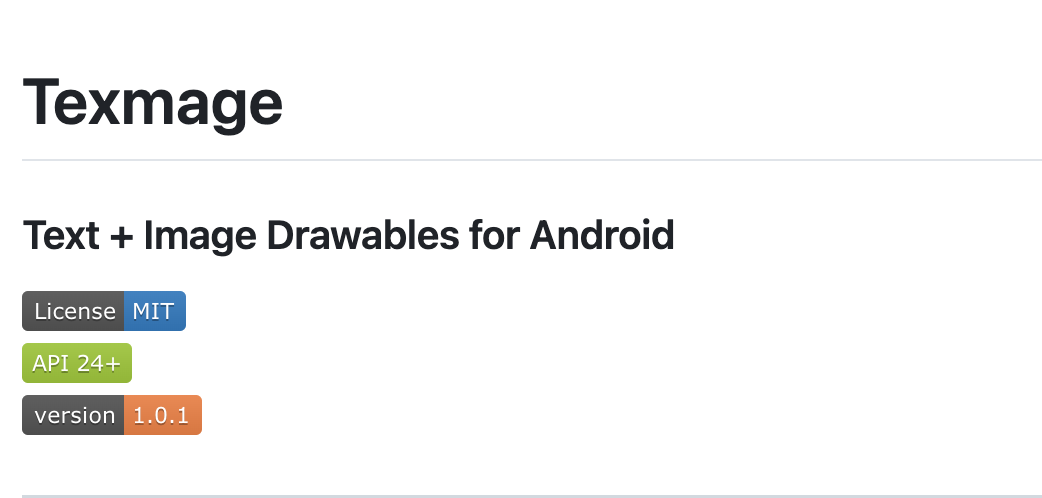Click the gray "License" label segment
This screenshot has height=498, width=1042.
click(74, 311)
